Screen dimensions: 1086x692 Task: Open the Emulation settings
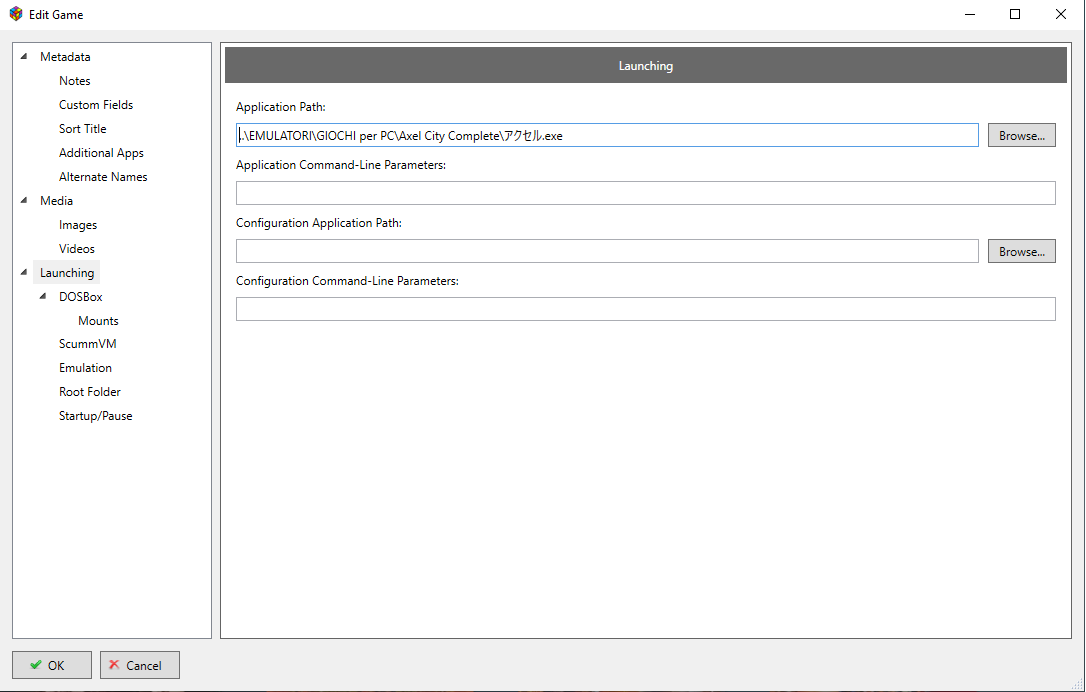(x=85, y=368)
